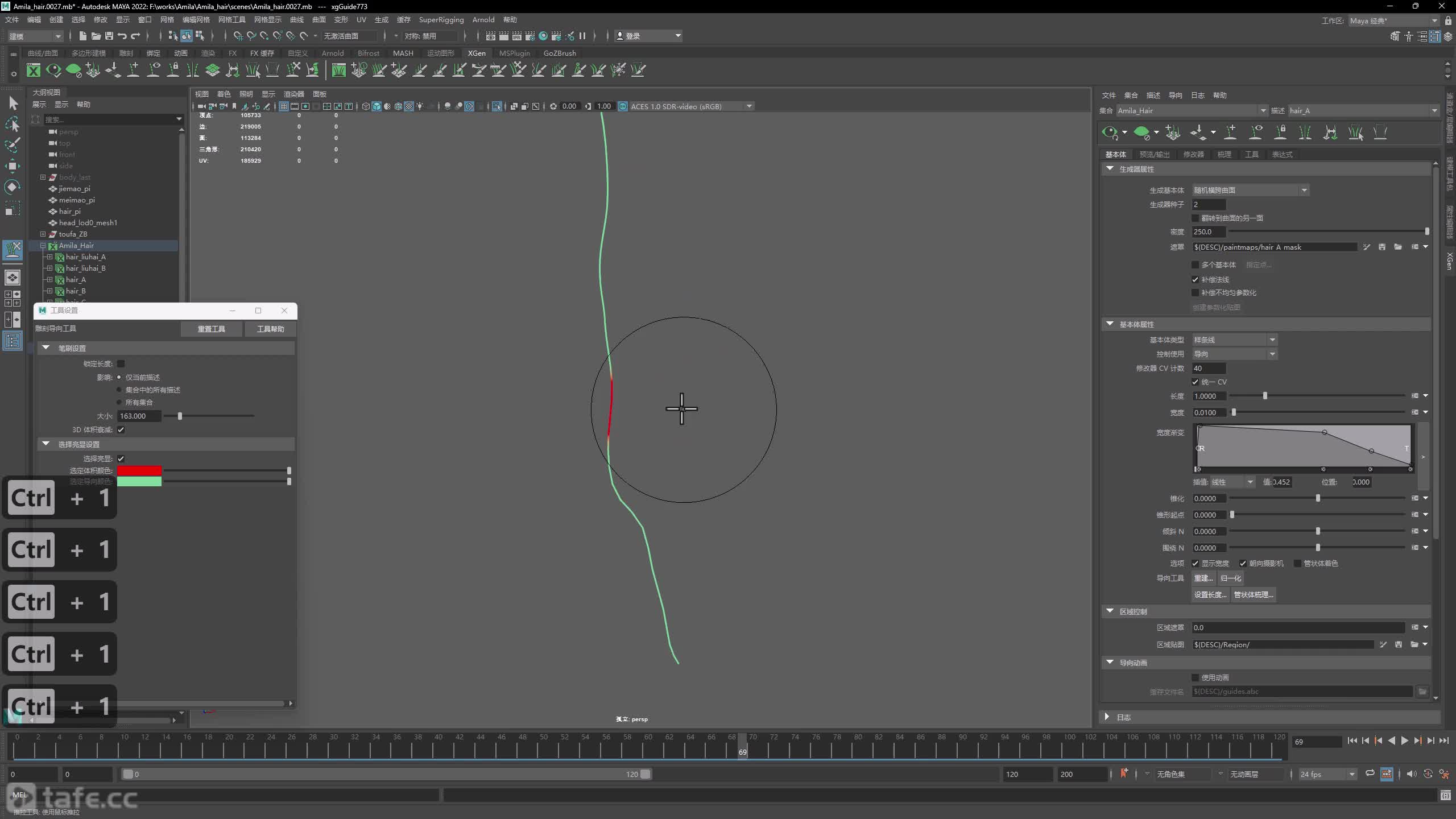
Task: Click the Save Scene icon
Action: [109, 36]
